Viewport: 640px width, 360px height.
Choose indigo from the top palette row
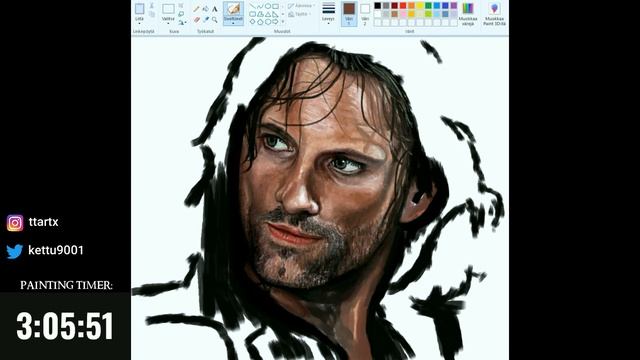445,6
